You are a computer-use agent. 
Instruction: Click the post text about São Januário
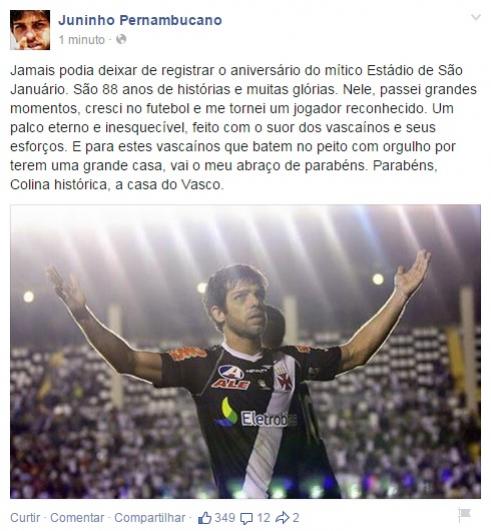click(243, 127)
